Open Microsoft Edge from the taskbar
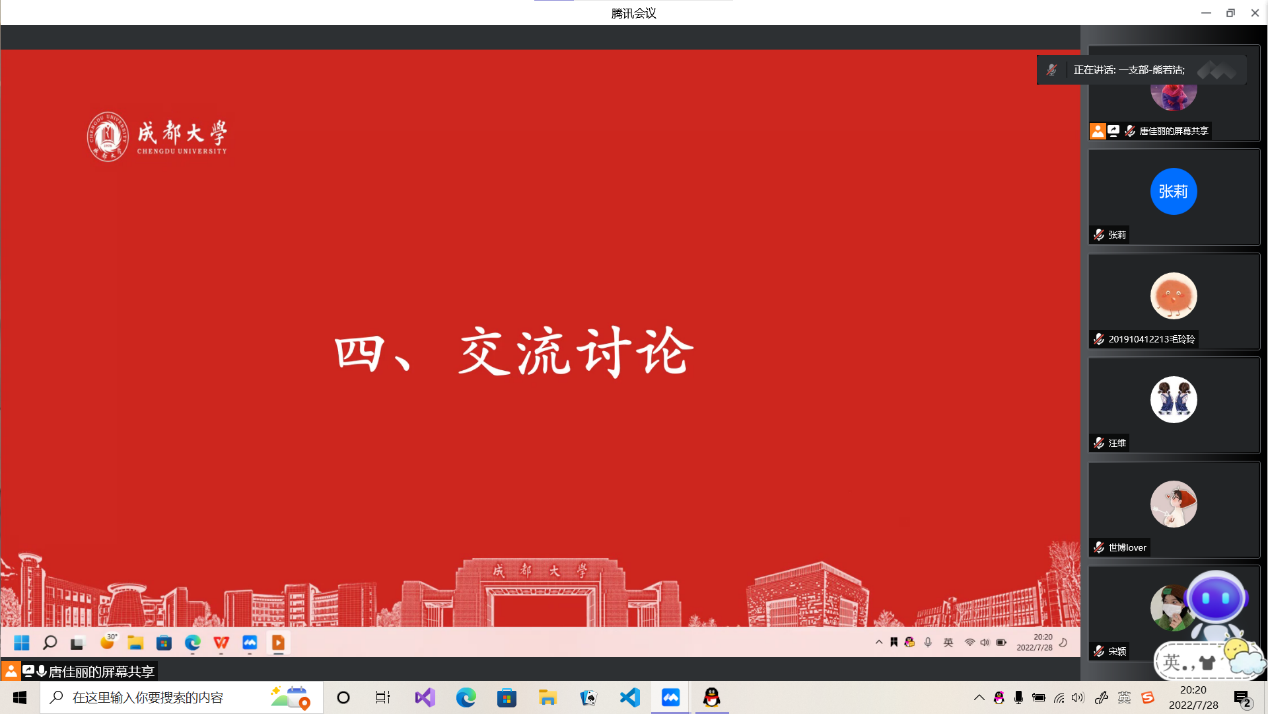Image resolution: width=1268 pixels, height=714 pixels. pos(466,698)
